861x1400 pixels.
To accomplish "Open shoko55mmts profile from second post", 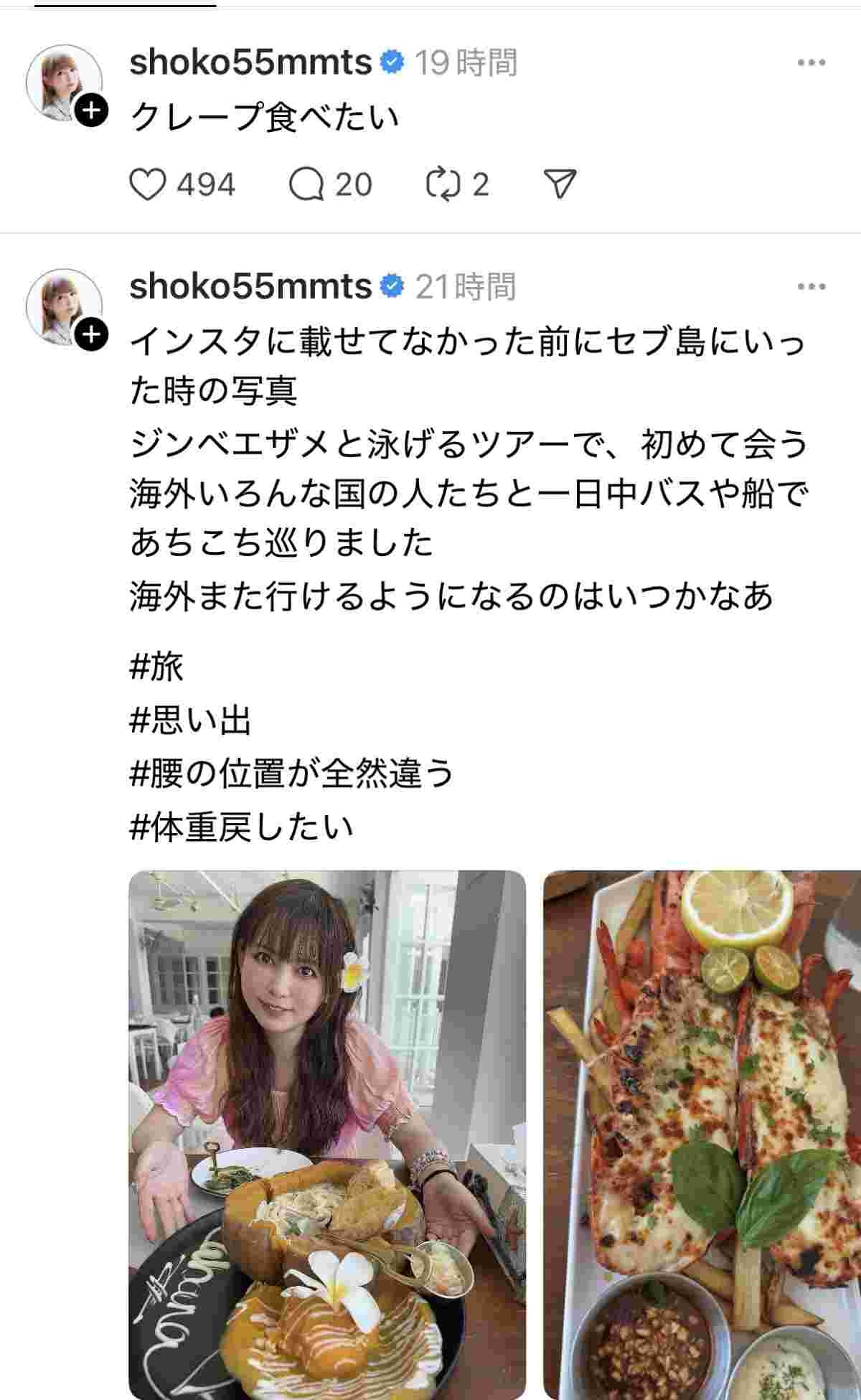I will pos(250,287).
